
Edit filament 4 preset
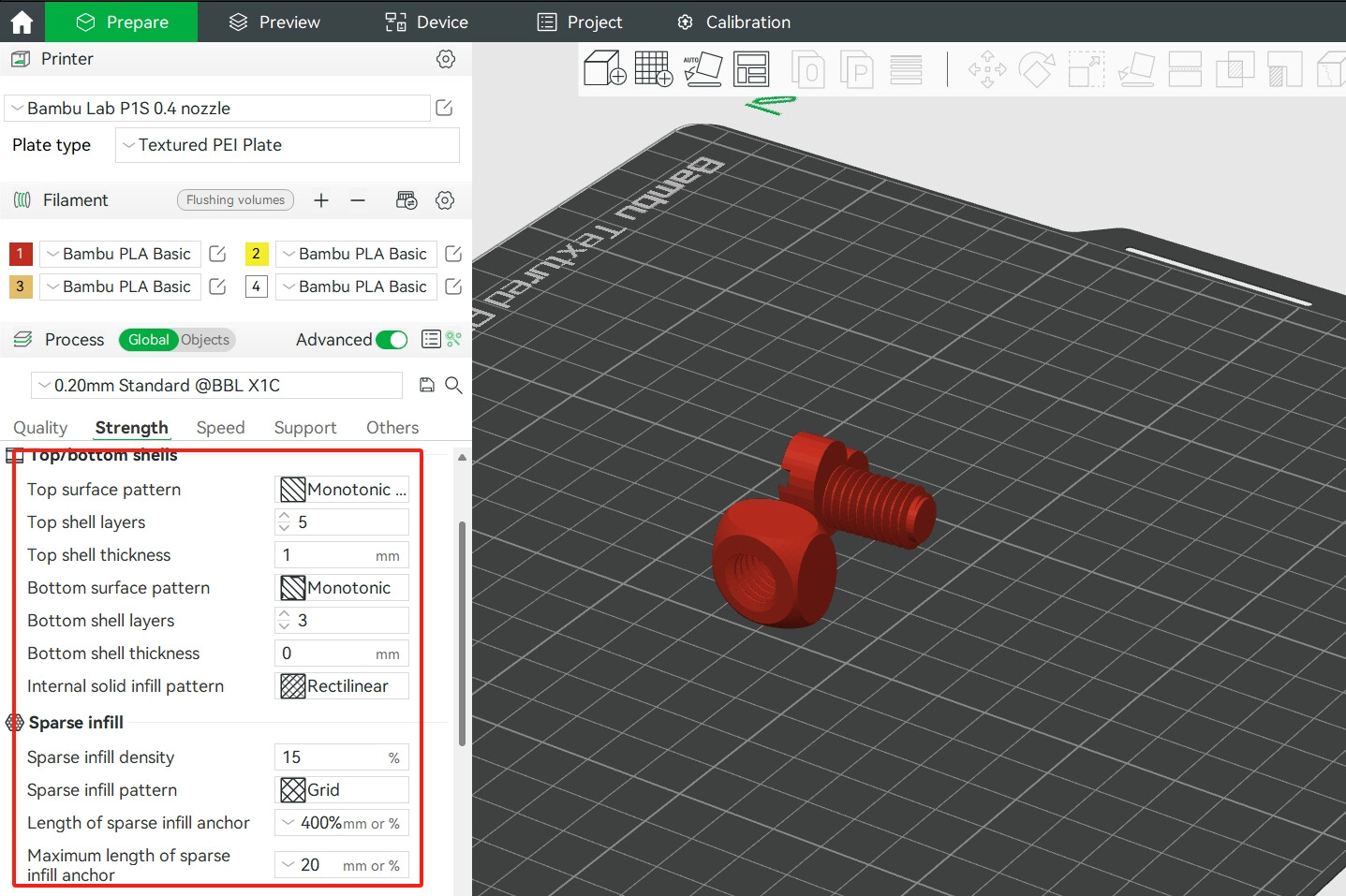[453, 286]
